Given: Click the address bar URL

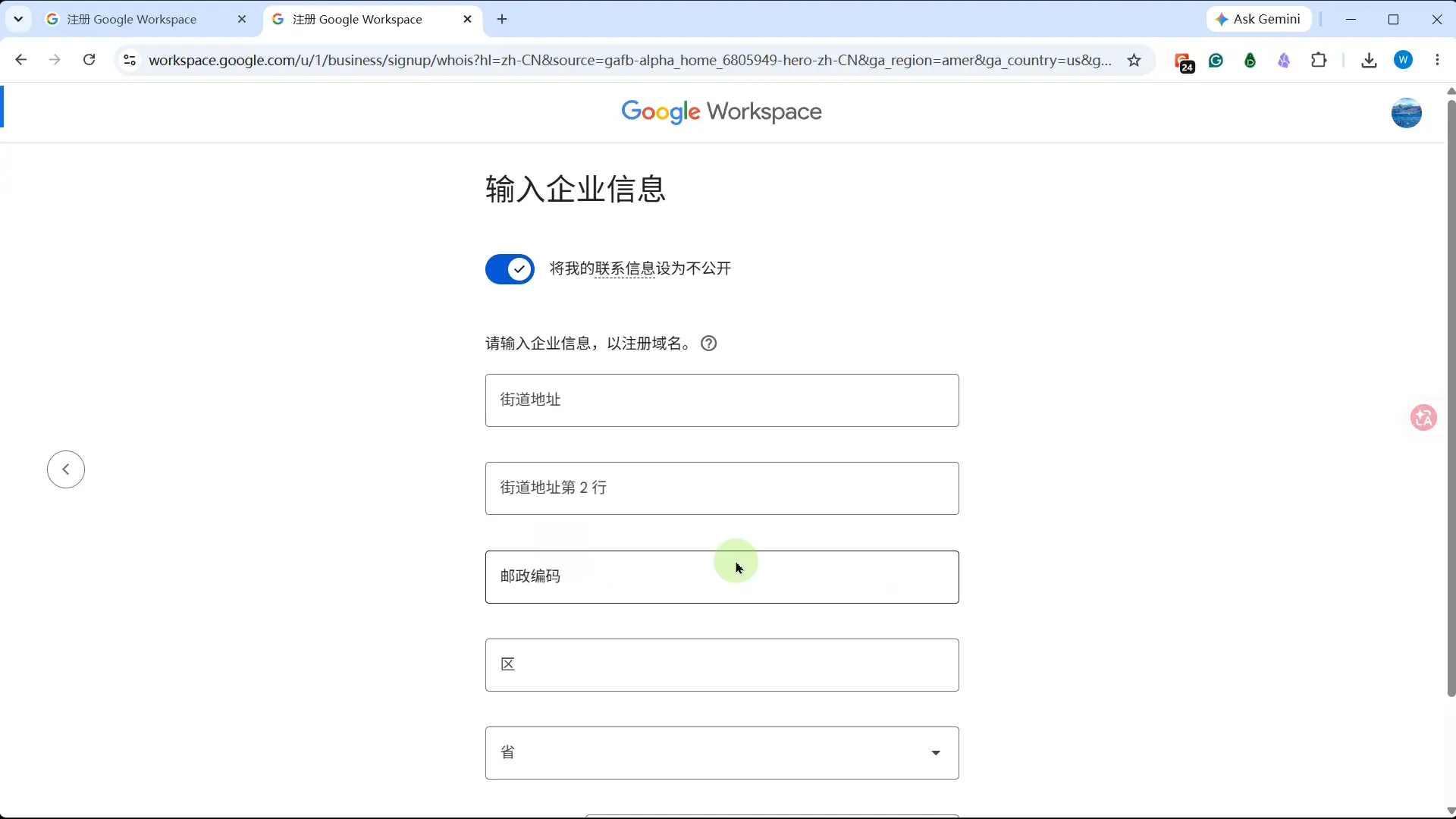Looking at the screenshot, I should (x=630, y=60).
